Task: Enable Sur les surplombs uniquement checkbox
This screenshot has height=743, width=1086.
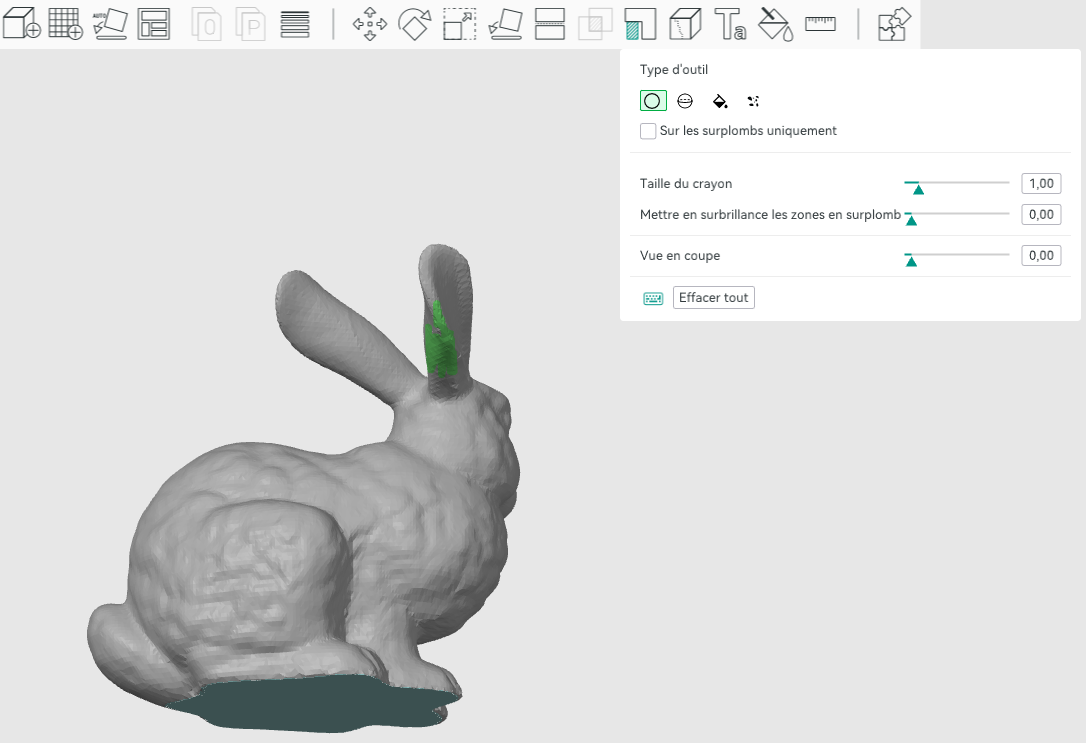Action: [648, 131]
